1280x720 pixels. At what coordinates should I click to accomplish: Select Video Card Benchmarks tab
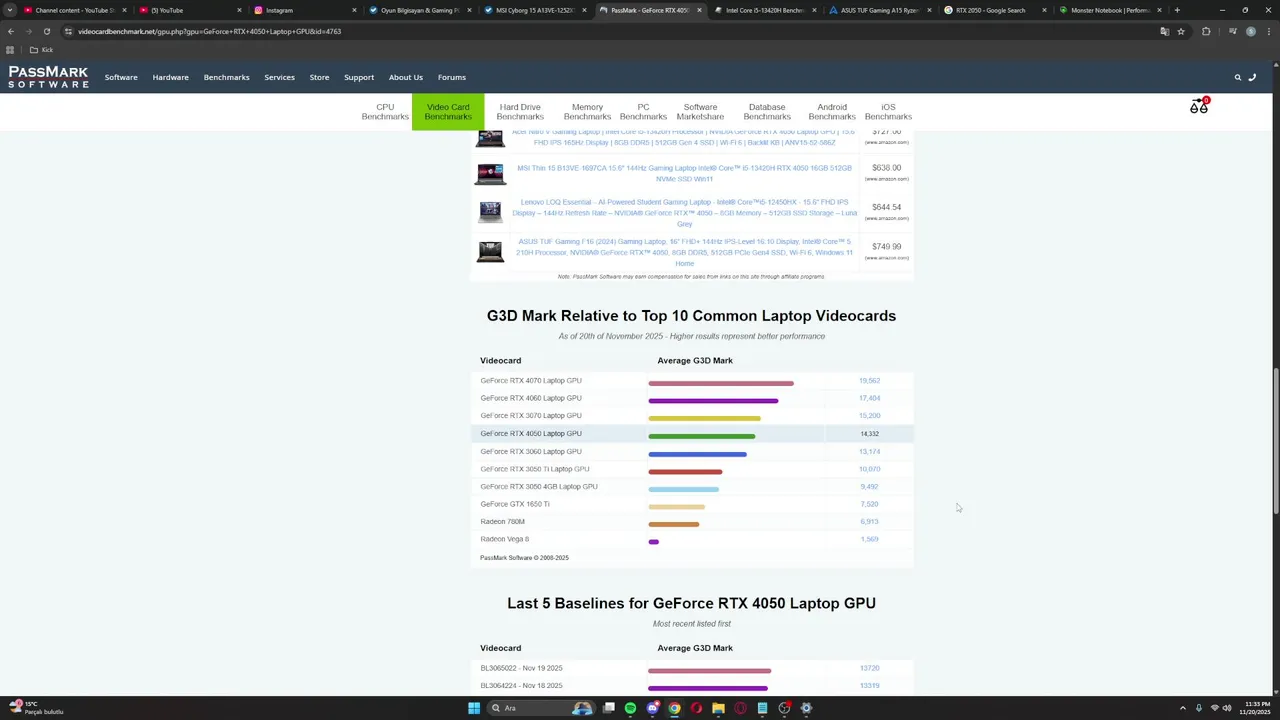(x=448, y=112)
